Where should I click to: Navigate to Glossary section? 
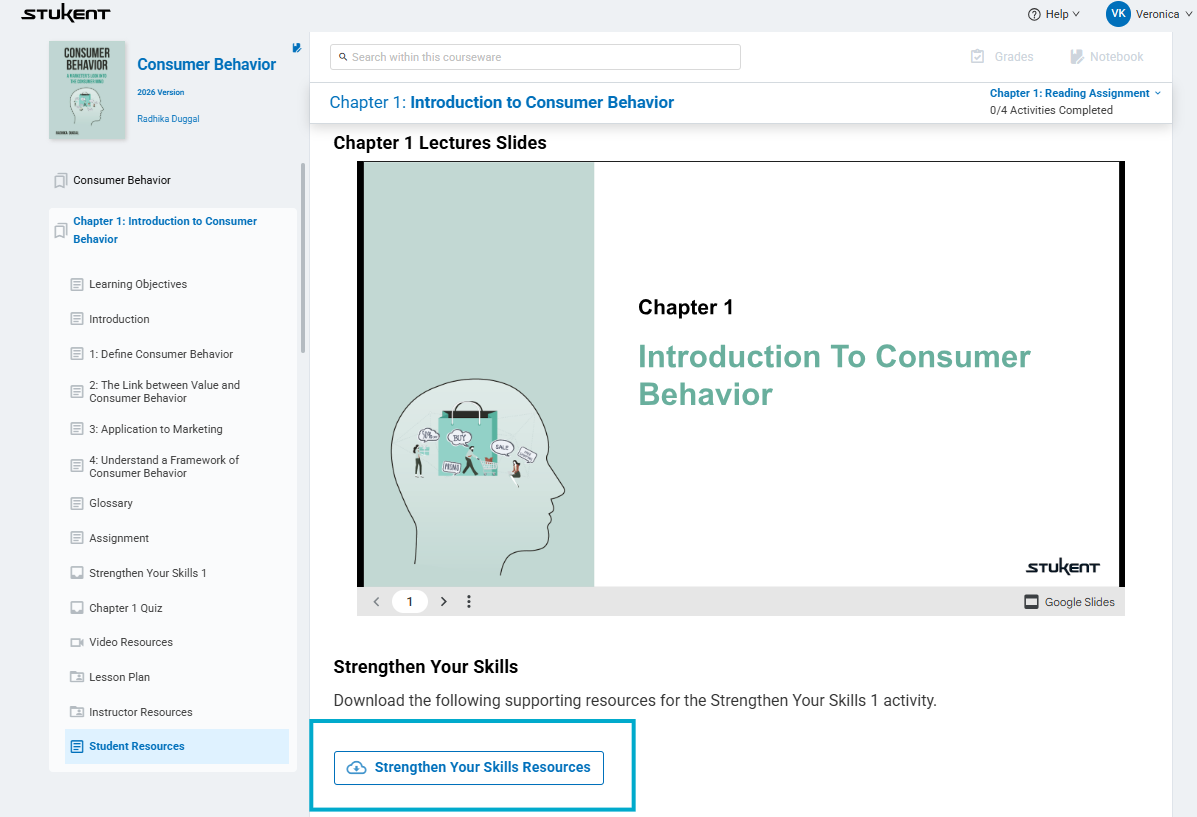pos(110,503)
